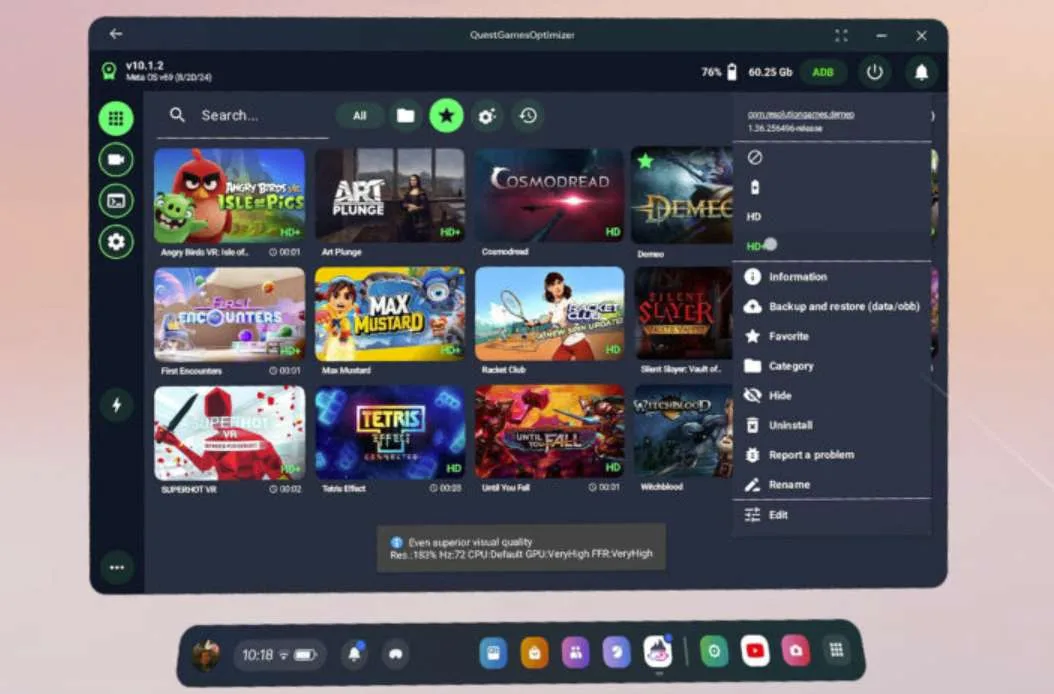This screenshot has height=694, width=1054.
Task: Select Uninstall in the context menu
Action: point(832,425)
